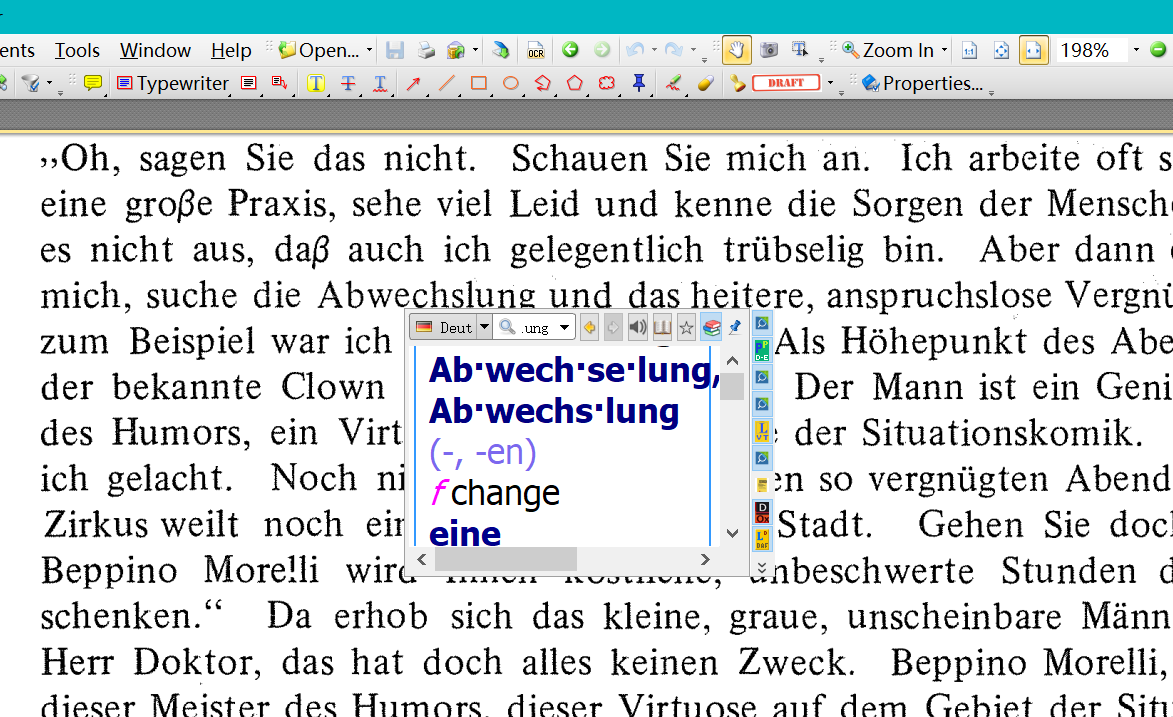
Task: Go to previous view with green back arrow
Action: pos(570,50)
